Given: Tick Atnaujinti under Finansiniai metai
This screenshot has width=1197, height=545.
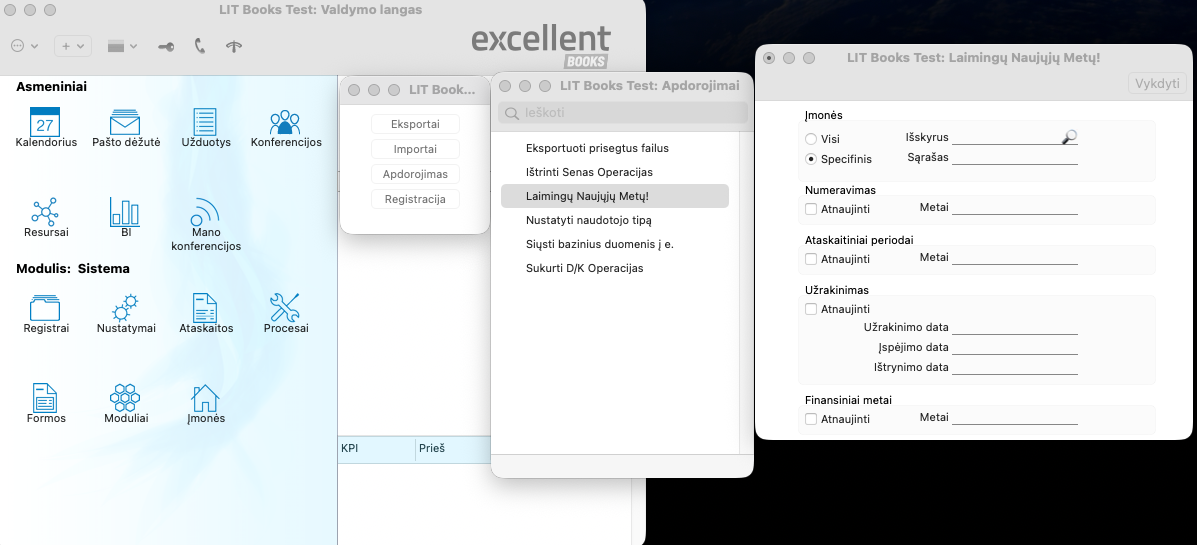Looking at the screenshot, I should tap(811, 419).
